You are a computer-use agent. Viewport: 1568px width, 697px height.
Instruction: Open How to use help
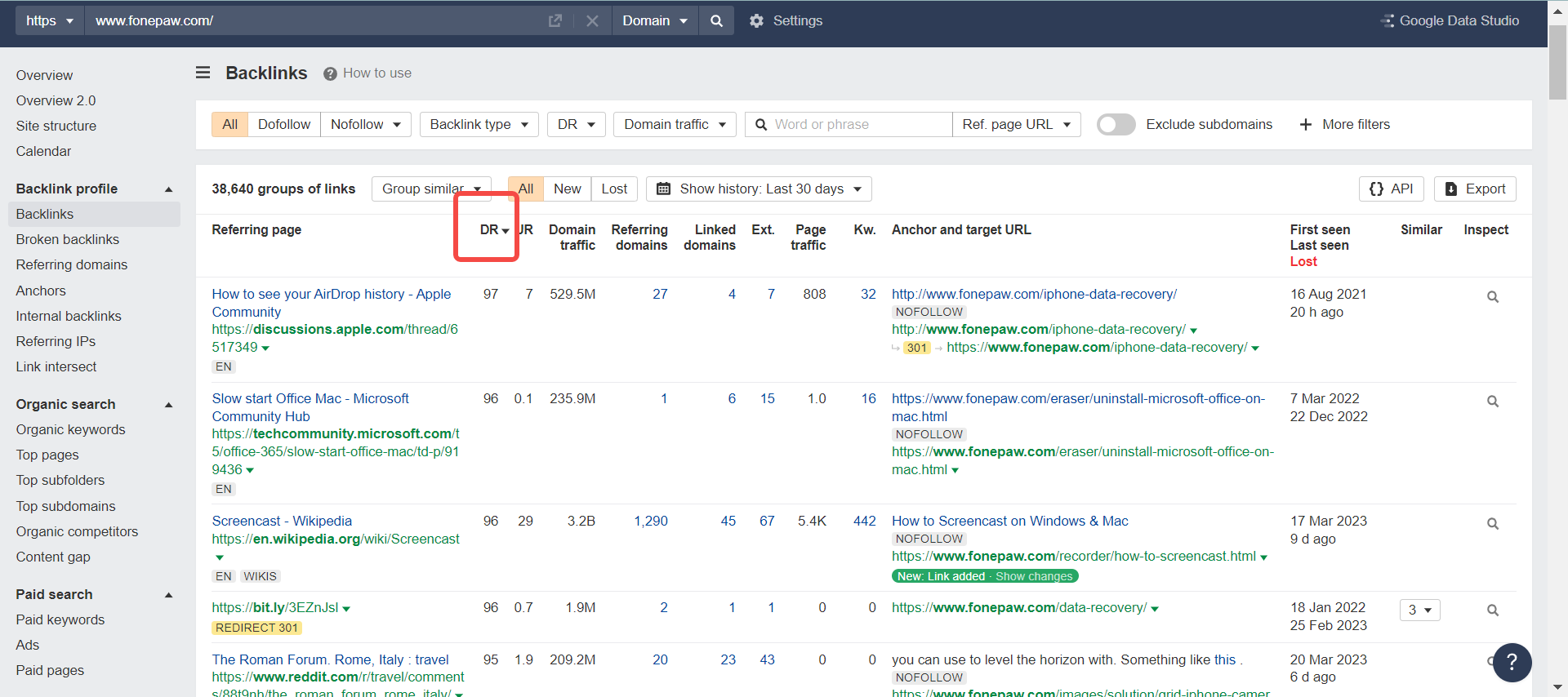click(x=367, y=73)
